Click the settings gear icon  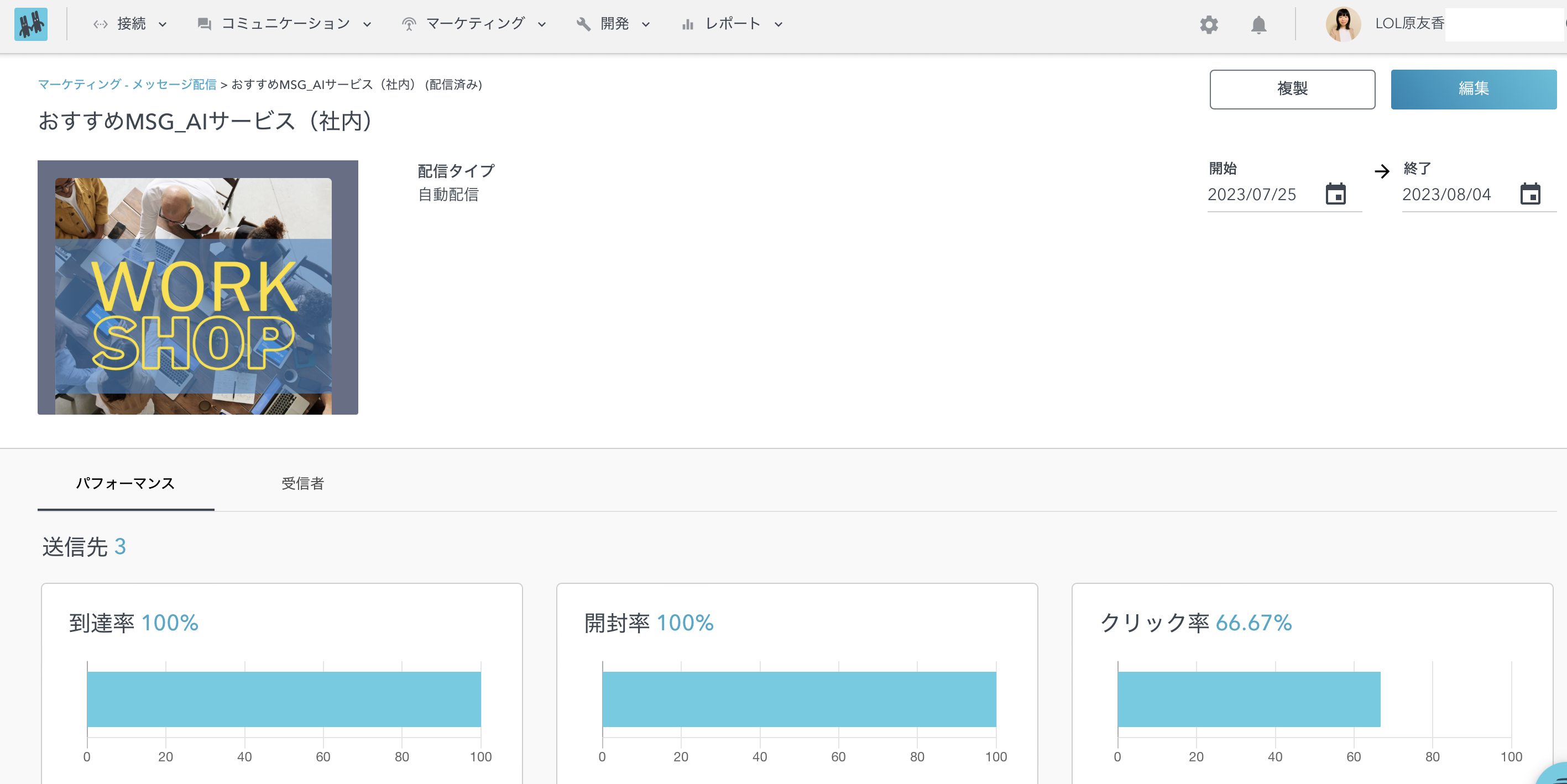[1209, 25]
